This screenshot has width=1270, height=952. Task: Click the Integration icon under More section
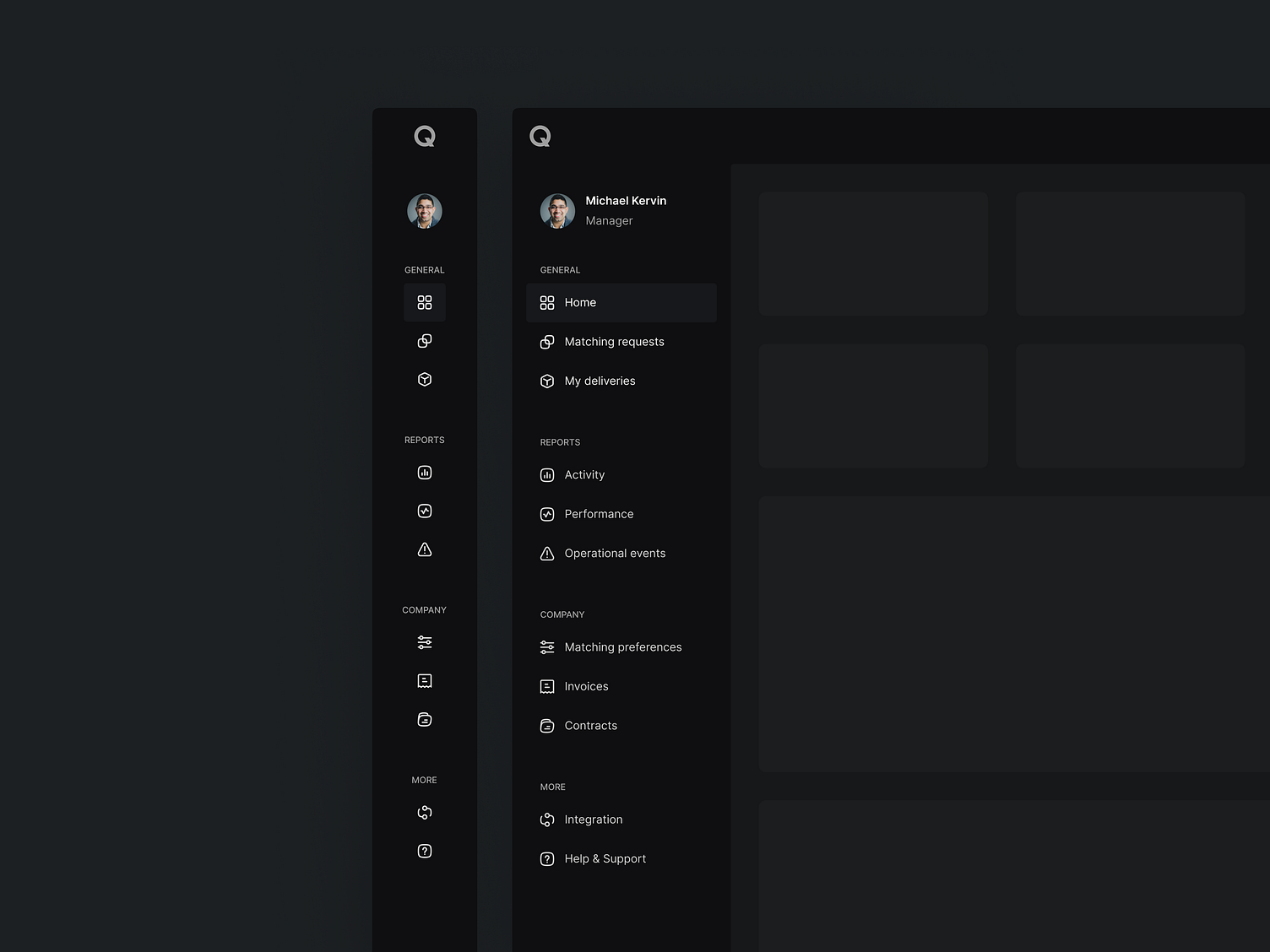424,812
